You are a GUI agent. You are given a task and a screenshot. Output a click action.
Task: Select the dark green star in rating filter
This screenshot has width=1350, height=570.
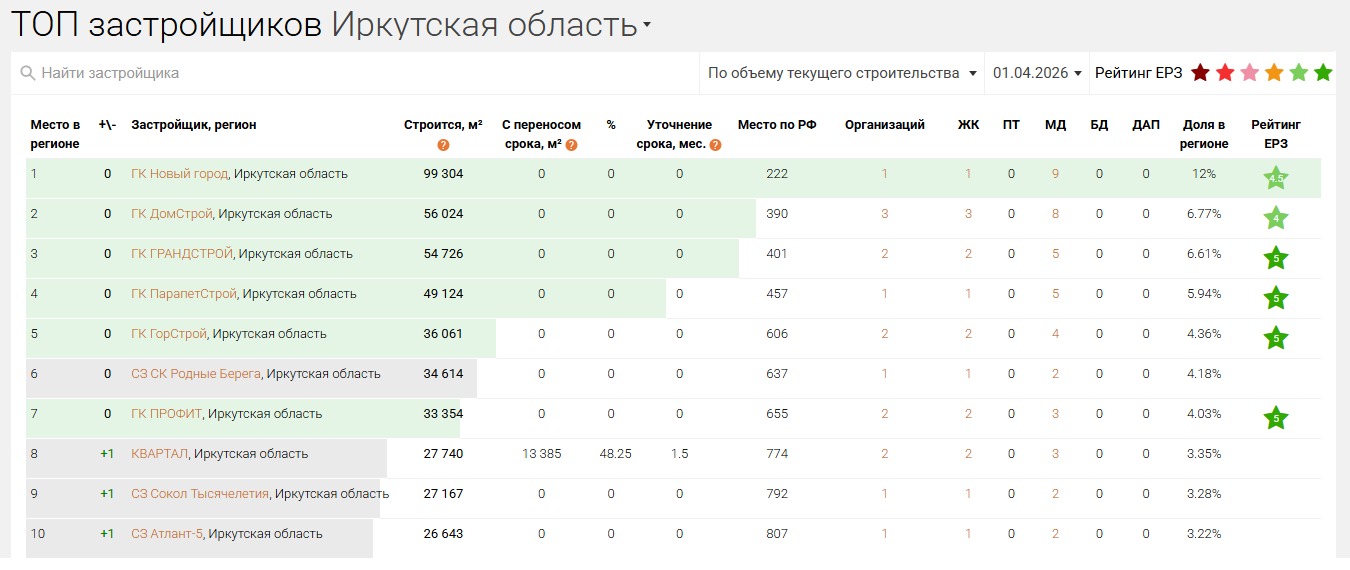tap(1323, 73)
